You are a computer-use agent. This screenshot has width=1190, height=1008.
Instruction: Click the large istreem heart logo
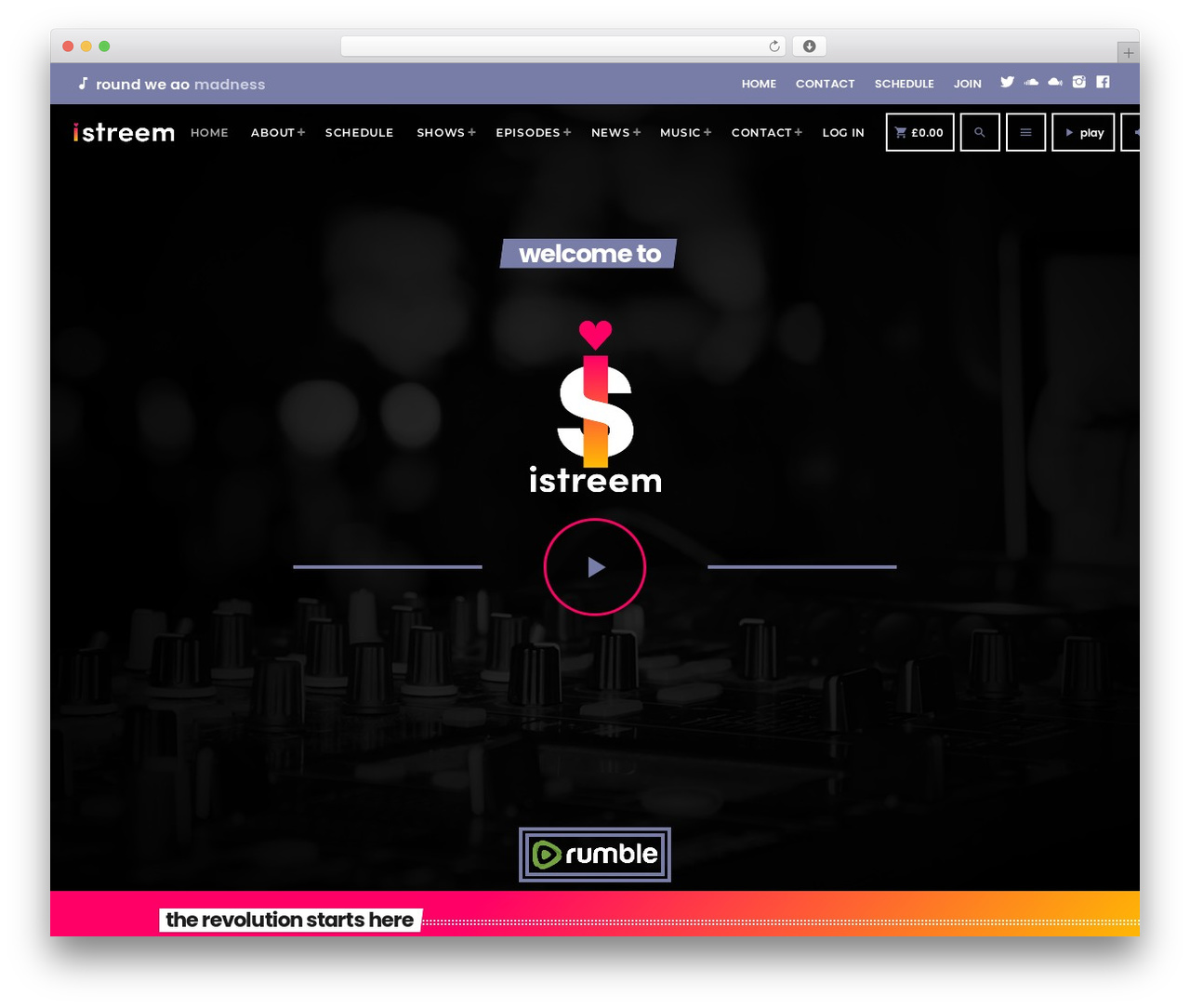(595, 406)
